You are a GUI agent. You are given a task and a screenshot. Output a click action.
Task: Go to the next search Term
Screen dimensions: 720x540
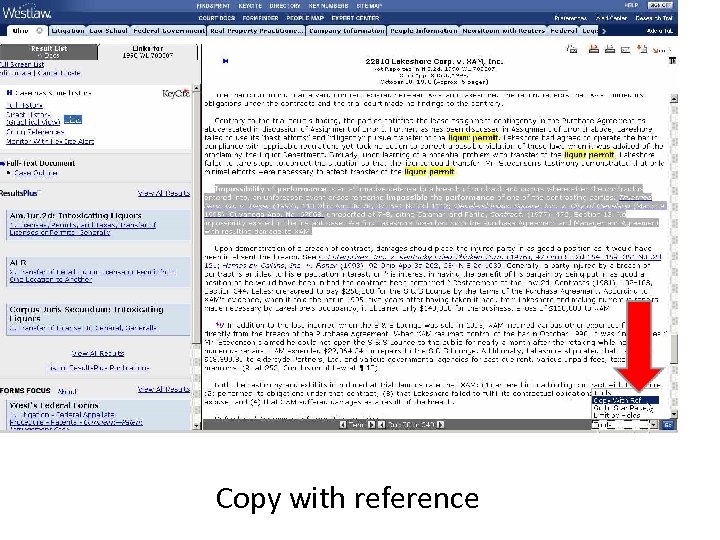click(371, 425)
